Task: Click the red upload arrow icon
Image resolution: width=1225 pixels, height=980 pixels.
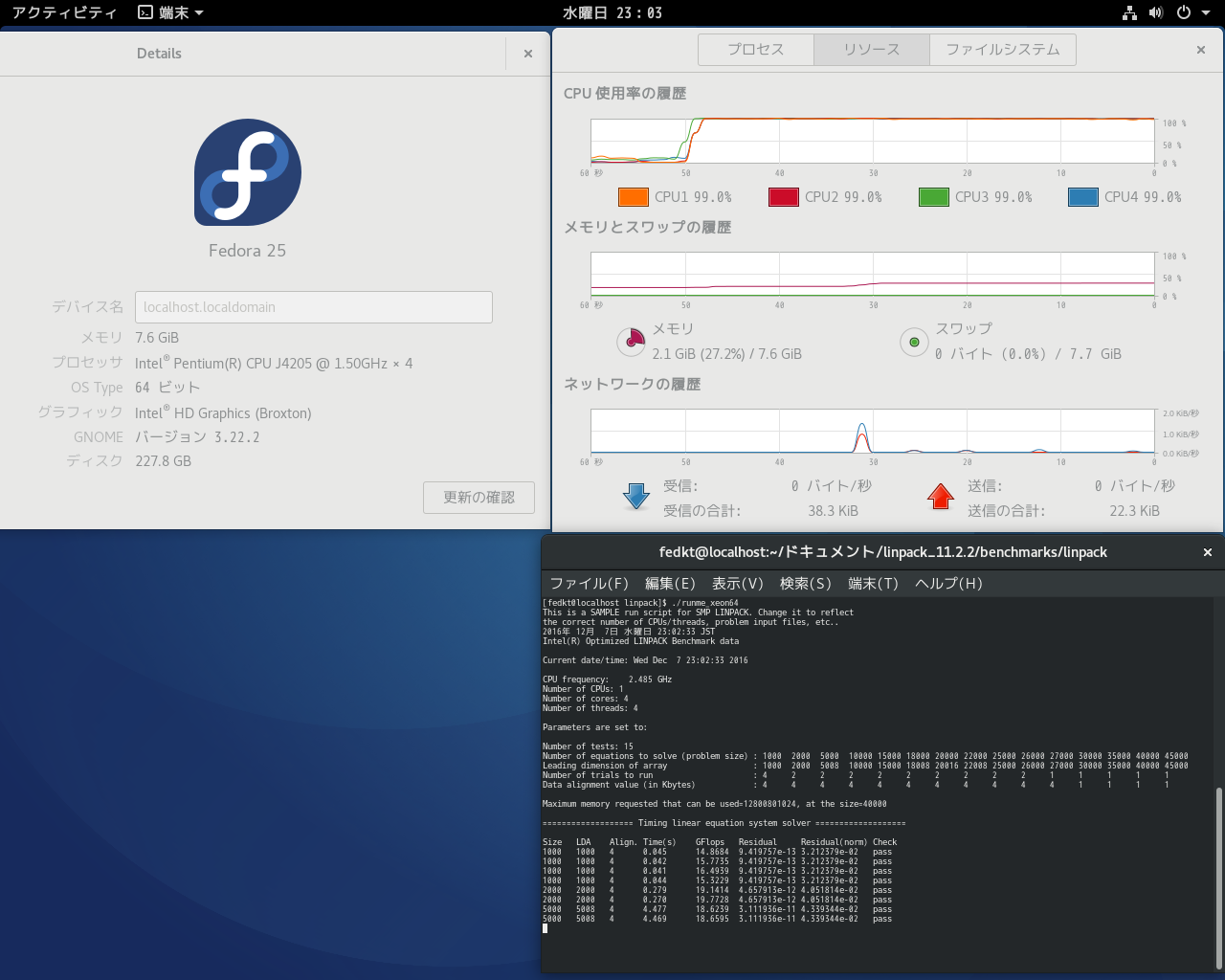Action: coord(941,496)
